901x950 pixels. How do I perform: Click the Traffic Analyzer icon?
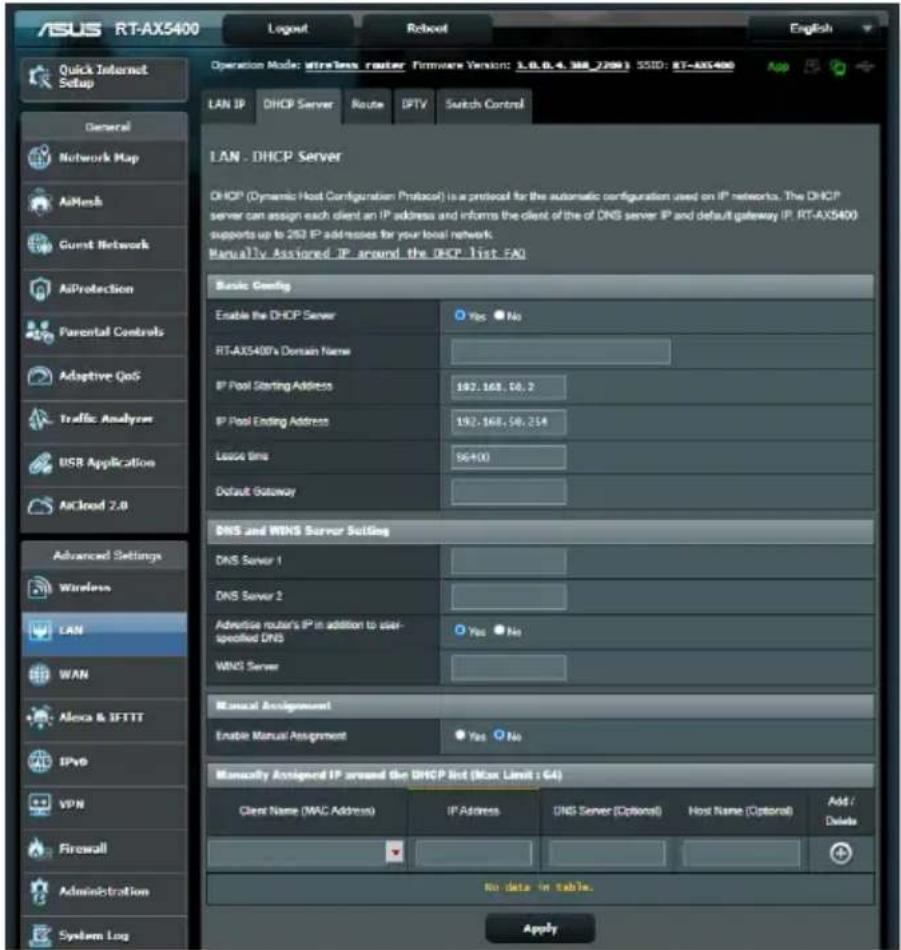[x=39, y=419]
